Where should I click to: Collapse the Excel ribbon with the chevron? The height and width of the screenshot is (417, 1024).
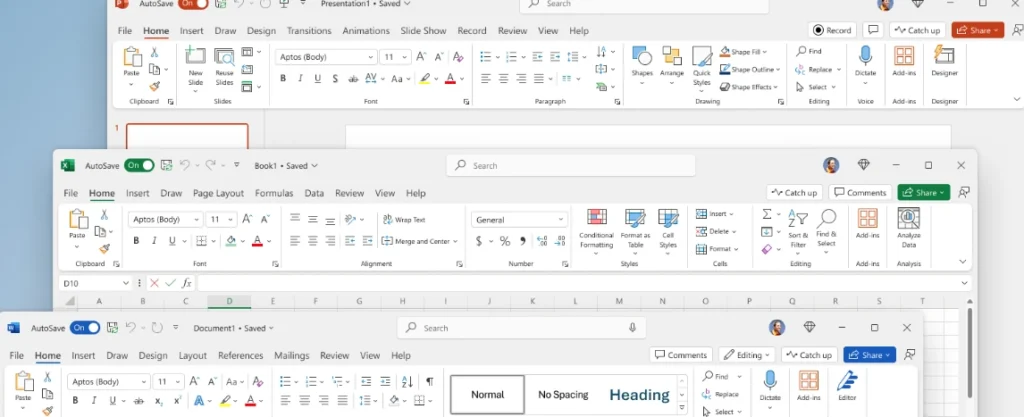[x=963, y=262]
